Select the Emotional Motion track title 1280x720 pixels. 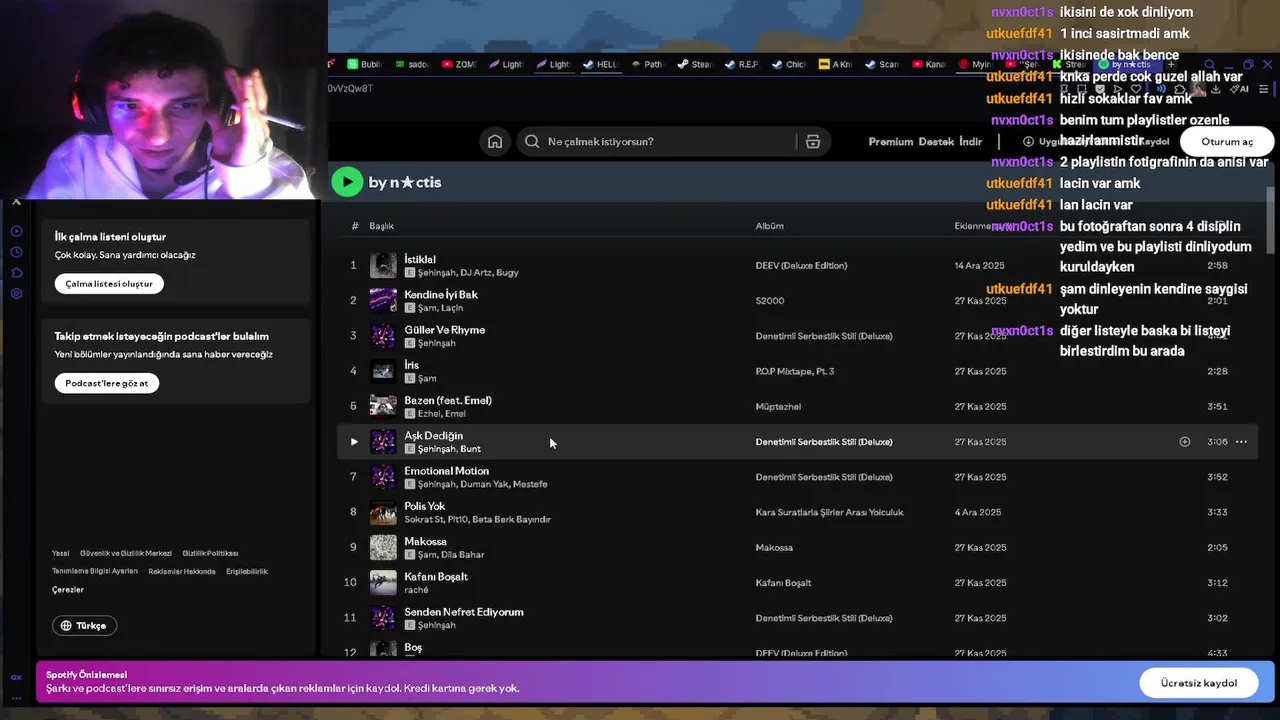[446, 470]
